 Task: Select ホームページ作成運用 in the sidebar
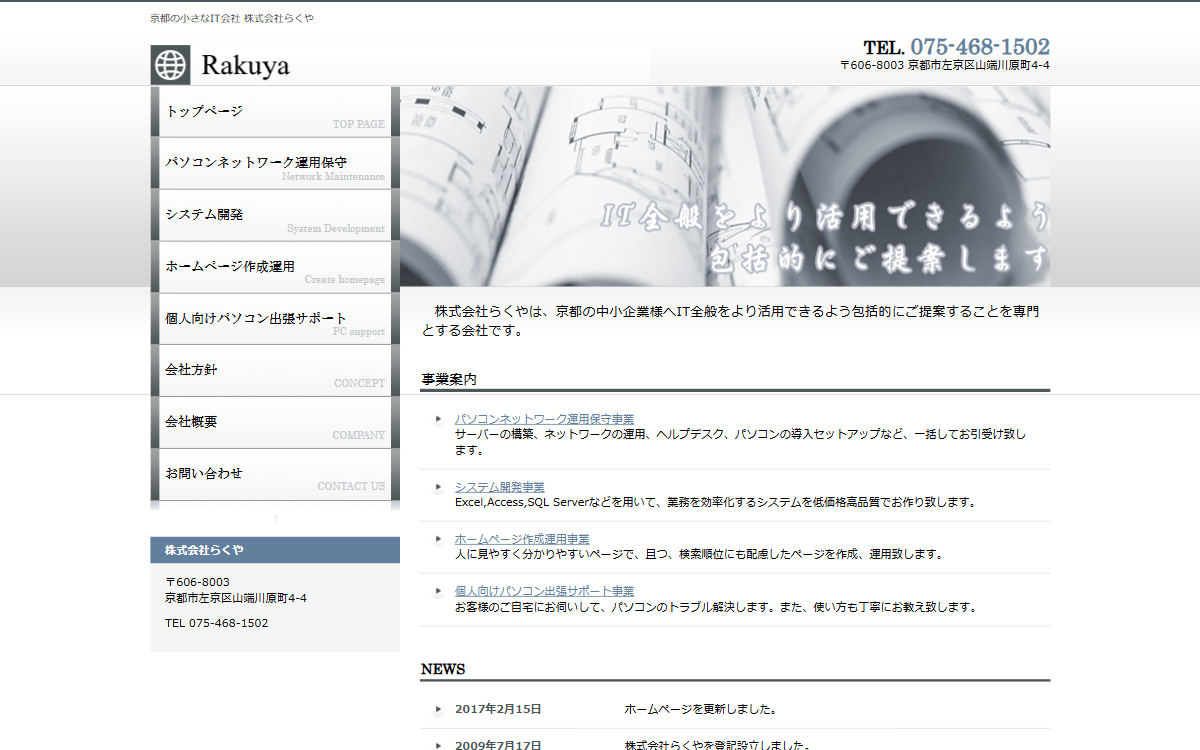275,267
